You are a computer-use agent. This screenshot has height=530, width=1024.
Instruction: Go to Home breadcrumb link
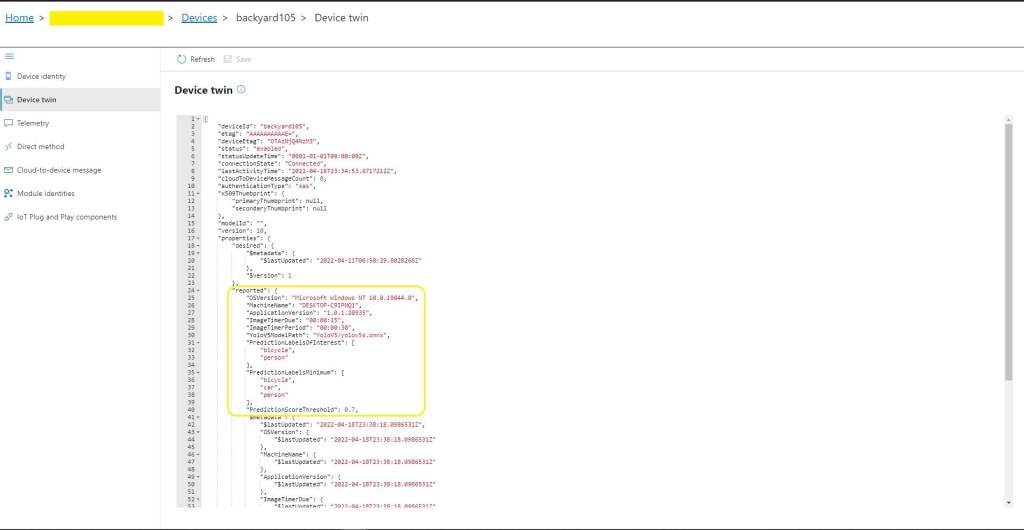click(x=19, y=18)
